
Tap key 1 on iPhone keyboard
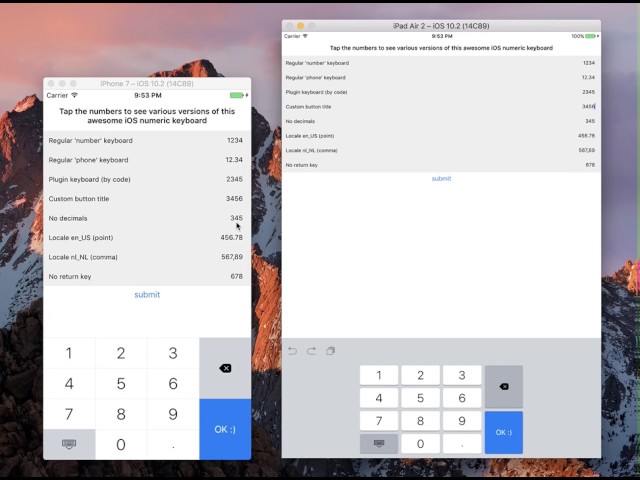69,353
